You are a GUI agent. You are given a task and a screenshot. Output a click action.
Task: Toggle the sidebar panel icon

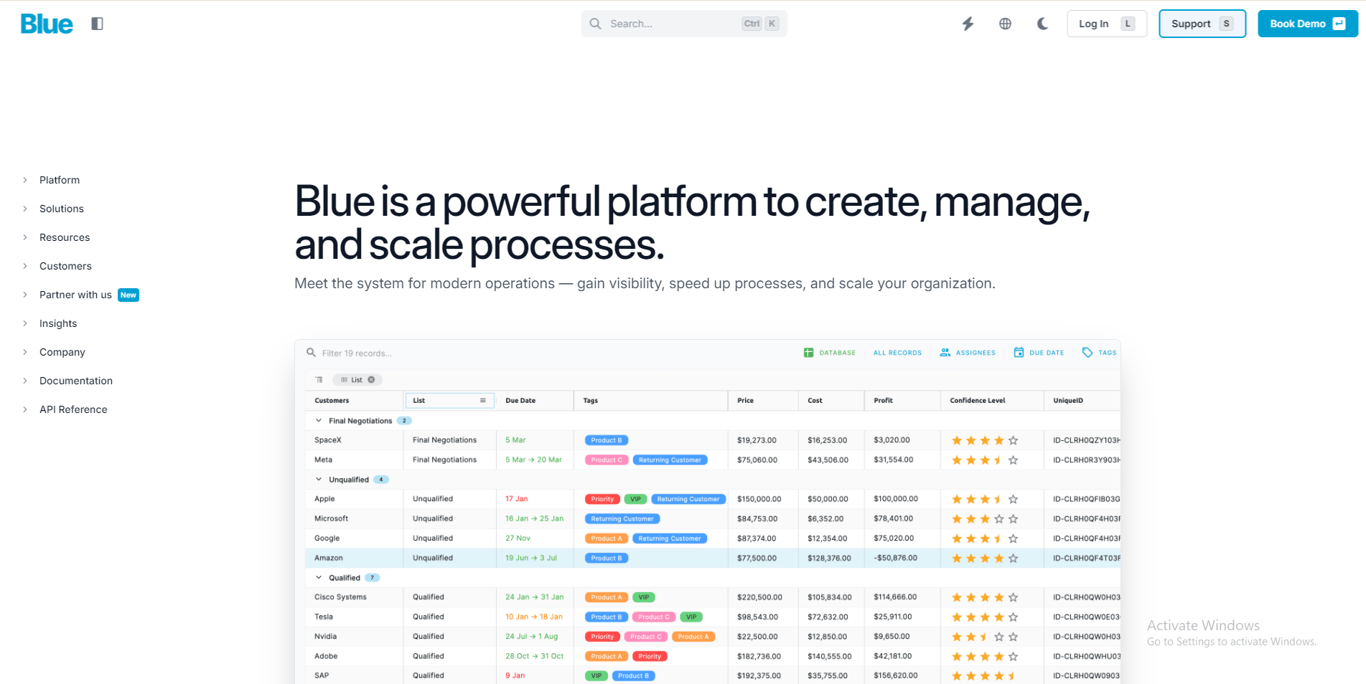(97, 23)
